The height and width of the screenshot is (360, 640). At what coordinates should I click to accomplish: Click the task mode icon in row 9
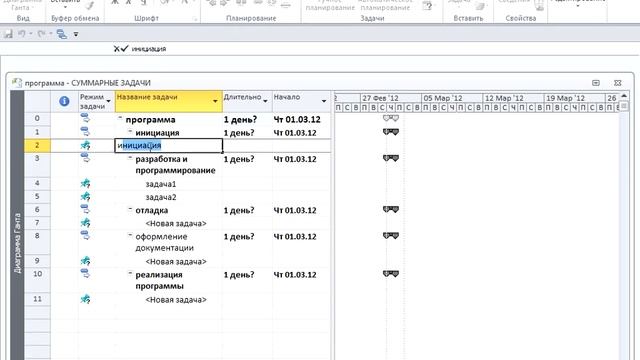pyautogui.click(x=85, y=260)
